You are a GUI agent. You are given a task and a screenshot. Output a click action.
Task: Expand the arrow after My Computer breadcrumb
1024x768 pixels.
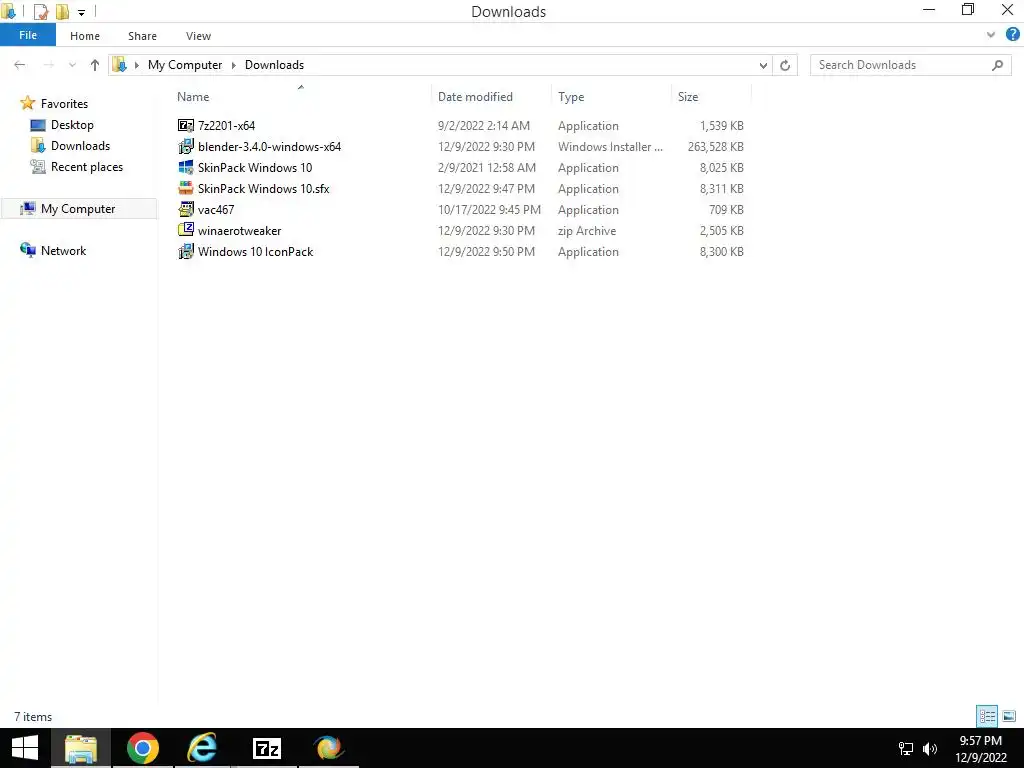pos(234,65)
